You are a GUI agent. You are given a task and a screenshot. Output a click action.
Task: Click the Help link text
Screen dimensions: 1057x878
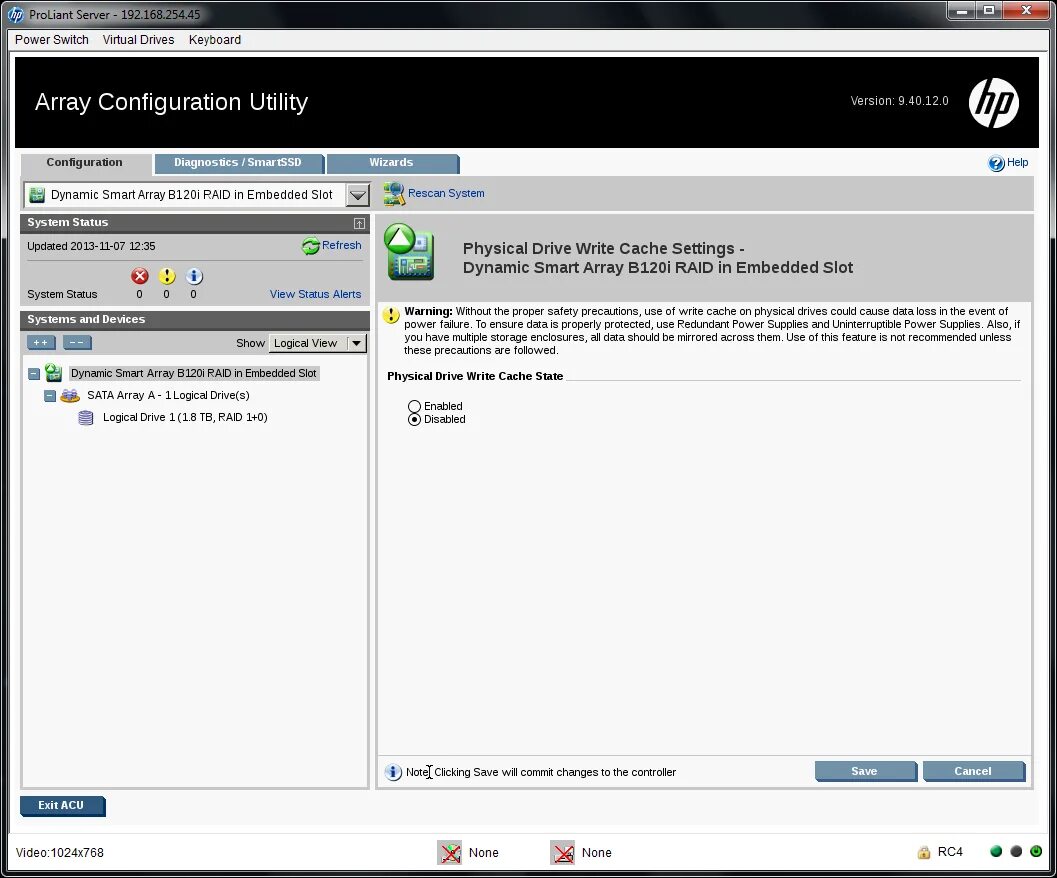point(1017,163)
